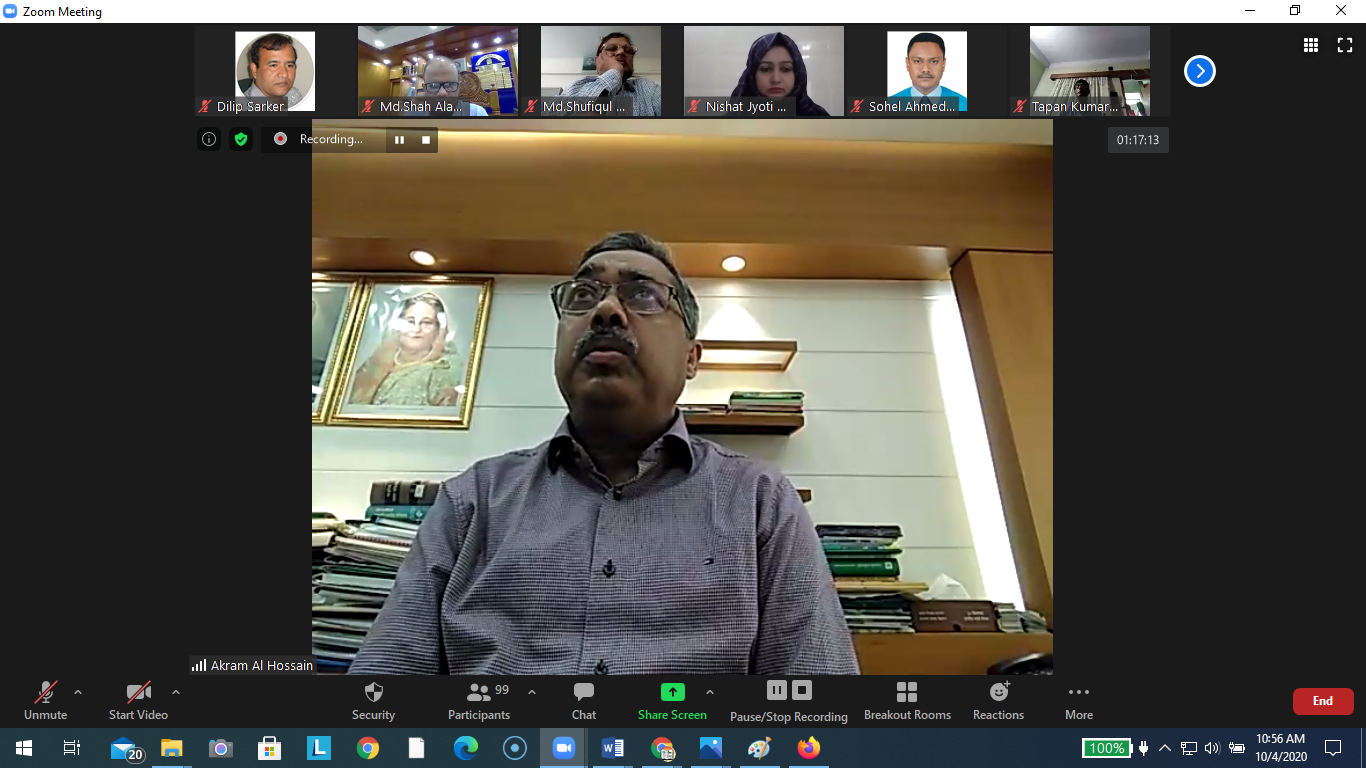This screenshot has width=1366, height=768.
Task: Click the green encryption shield icon
Action: click(240, 139)
